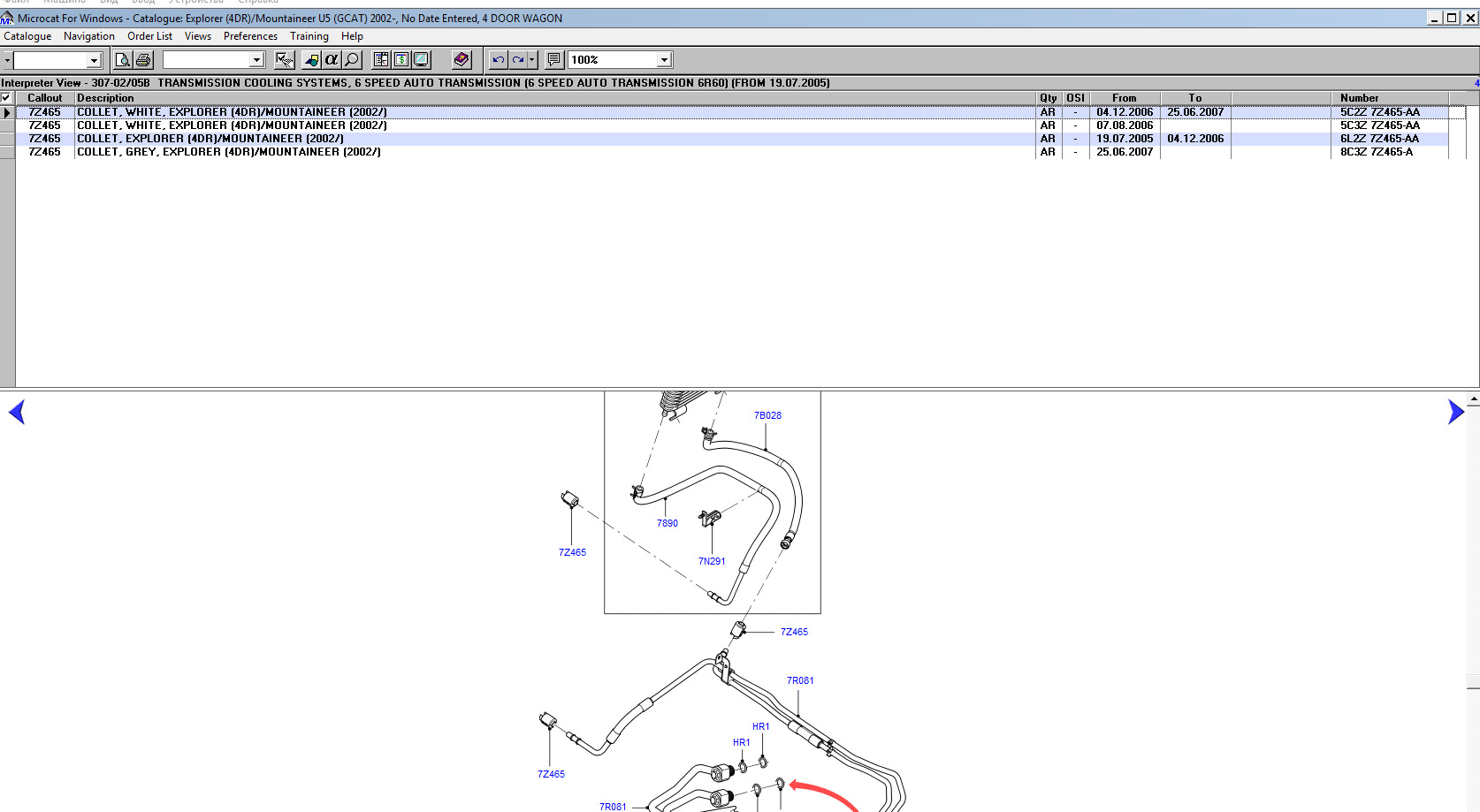The height and width of the screenshot is (812, 1480).
Task: Open the Help menu
Action: point(352,36)
